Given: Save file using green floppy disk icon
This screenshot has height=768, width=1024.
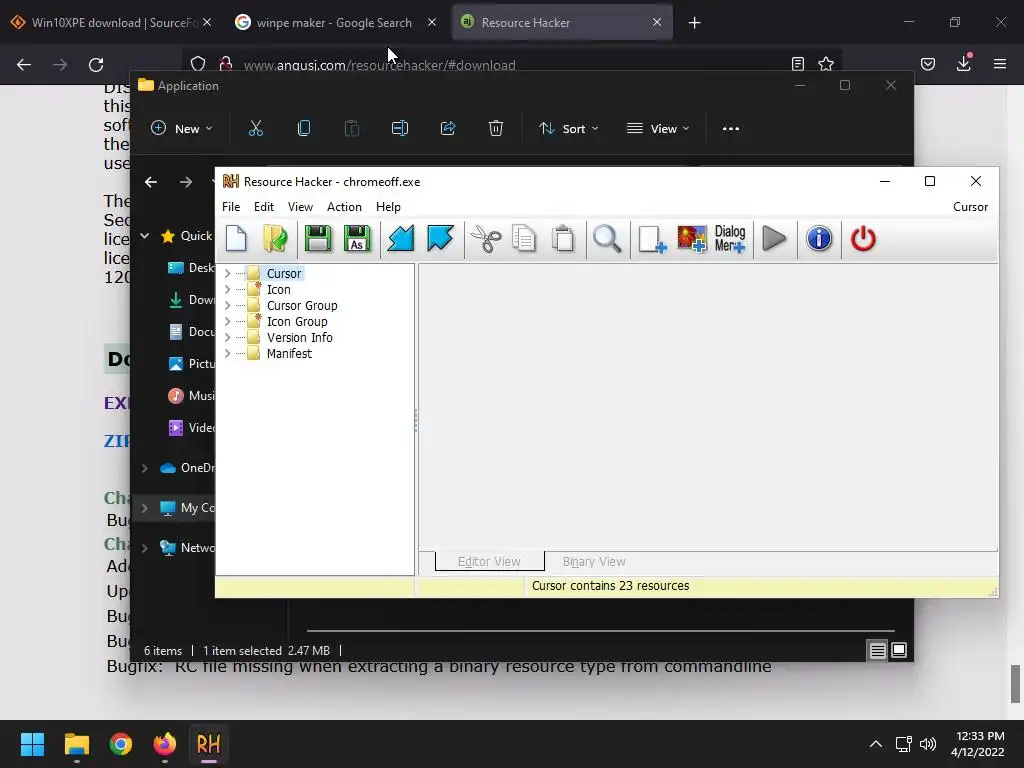Looking at the screenshot, I should coord(318,238).
